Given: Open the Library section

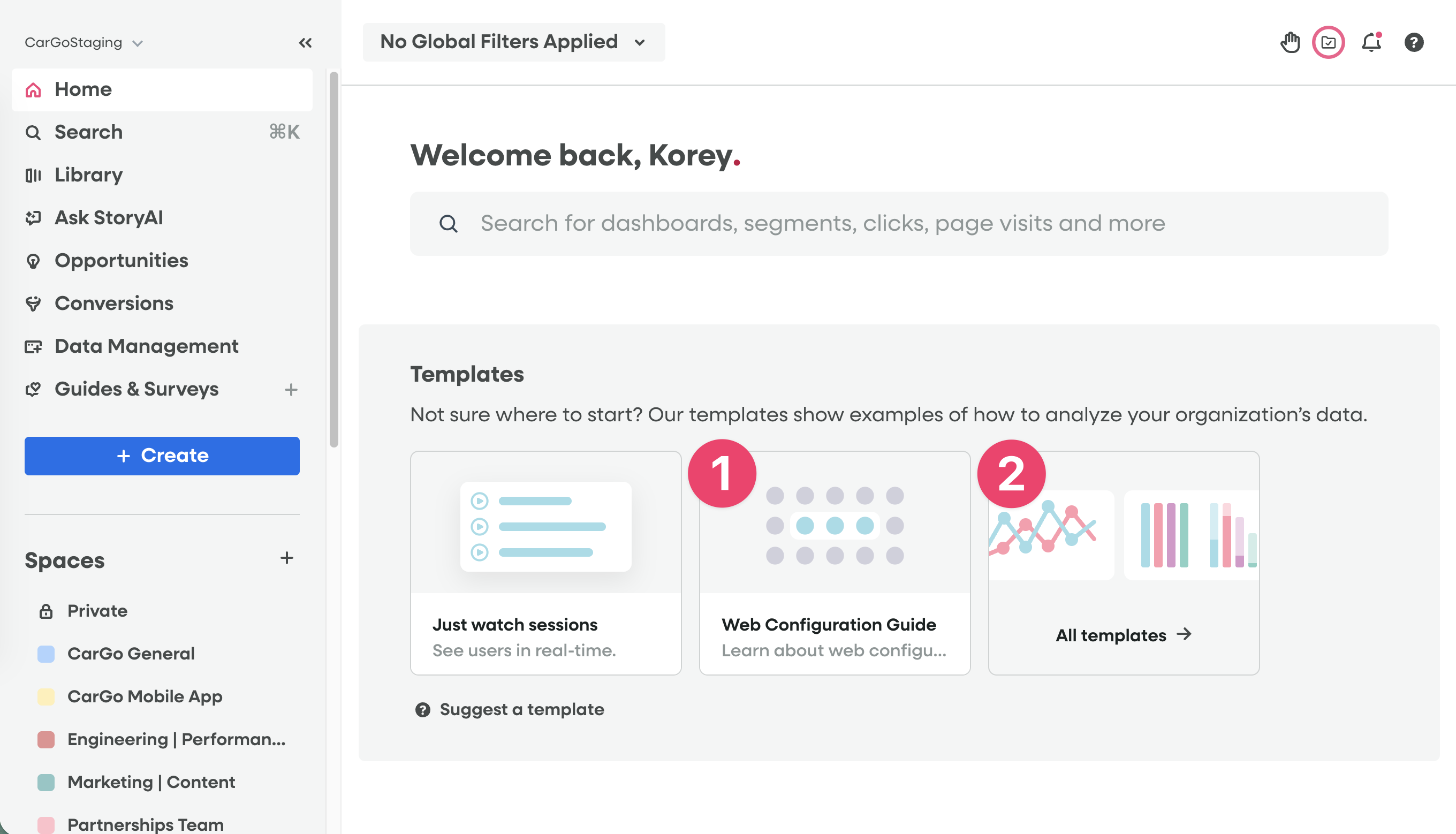Looking at the screenshot, I should click(x=88, y=175).
